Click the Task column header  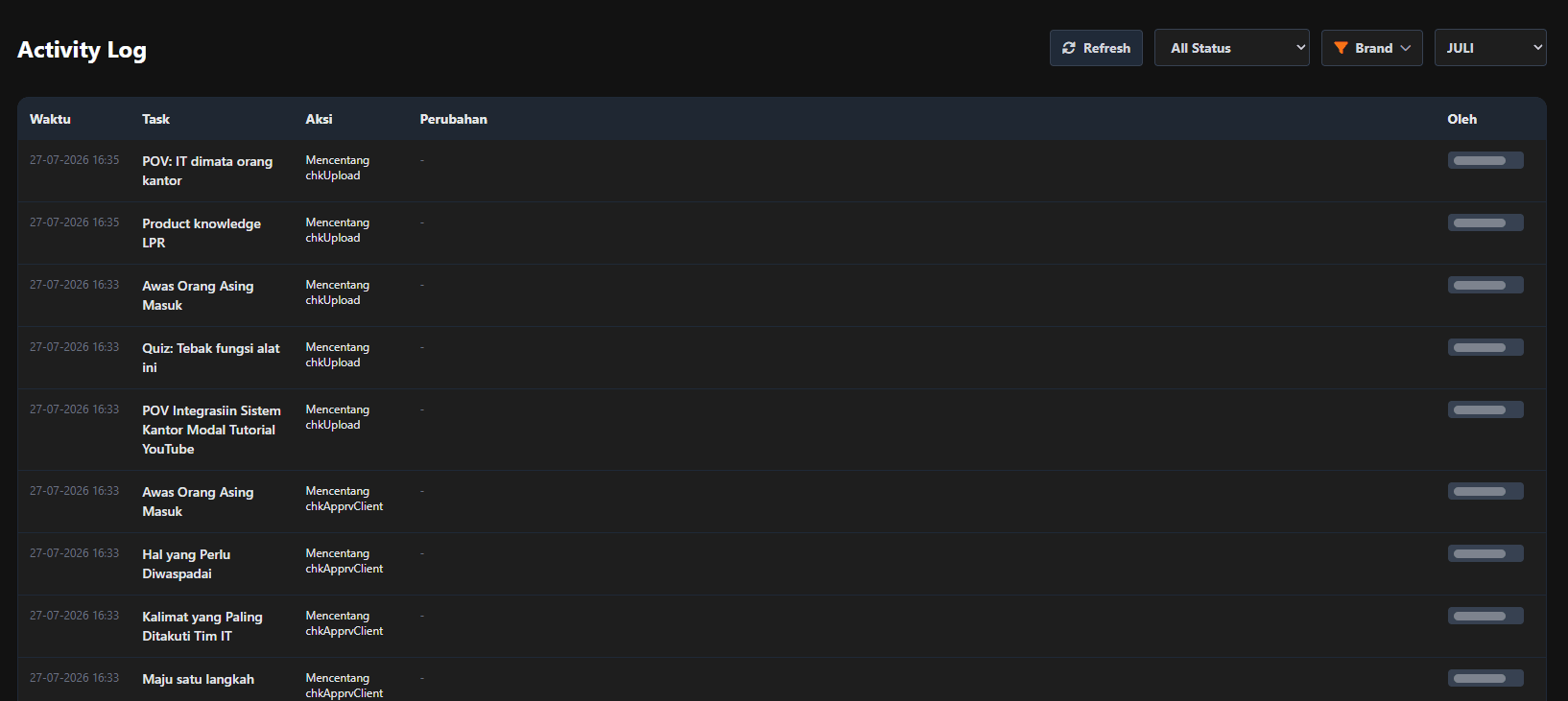[x=155, y=119]
